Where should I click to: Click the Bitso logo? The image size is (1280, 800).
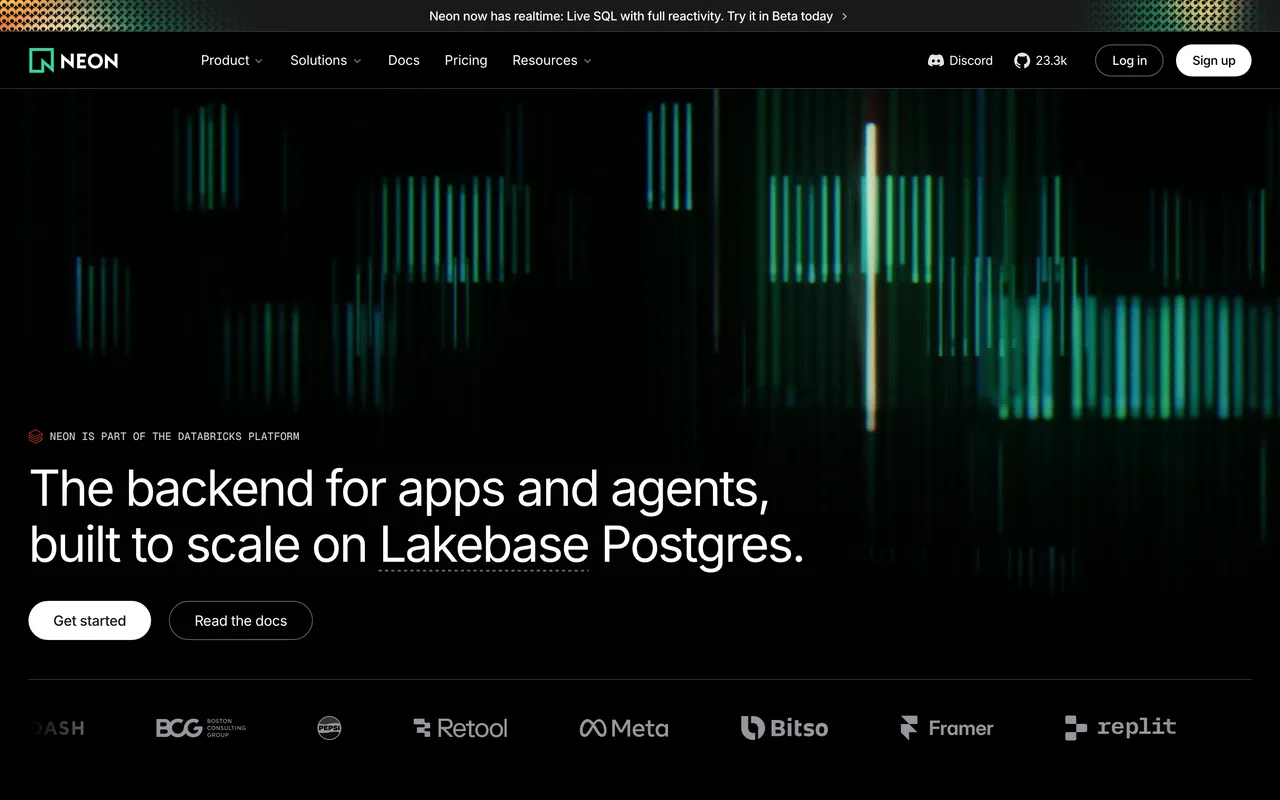click(x=784, y=728)
